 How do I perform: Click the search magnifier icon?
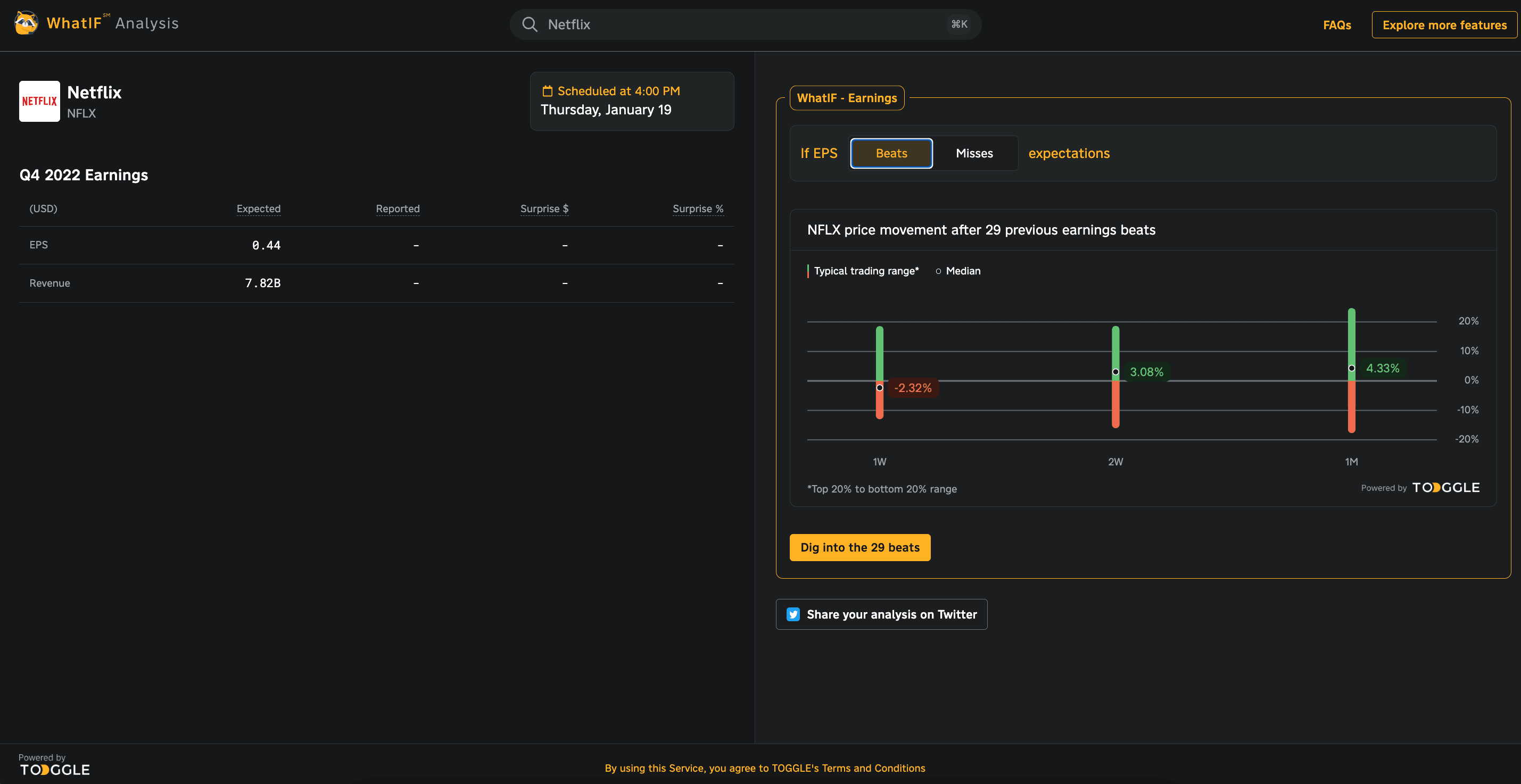click(x=530, y=24)
